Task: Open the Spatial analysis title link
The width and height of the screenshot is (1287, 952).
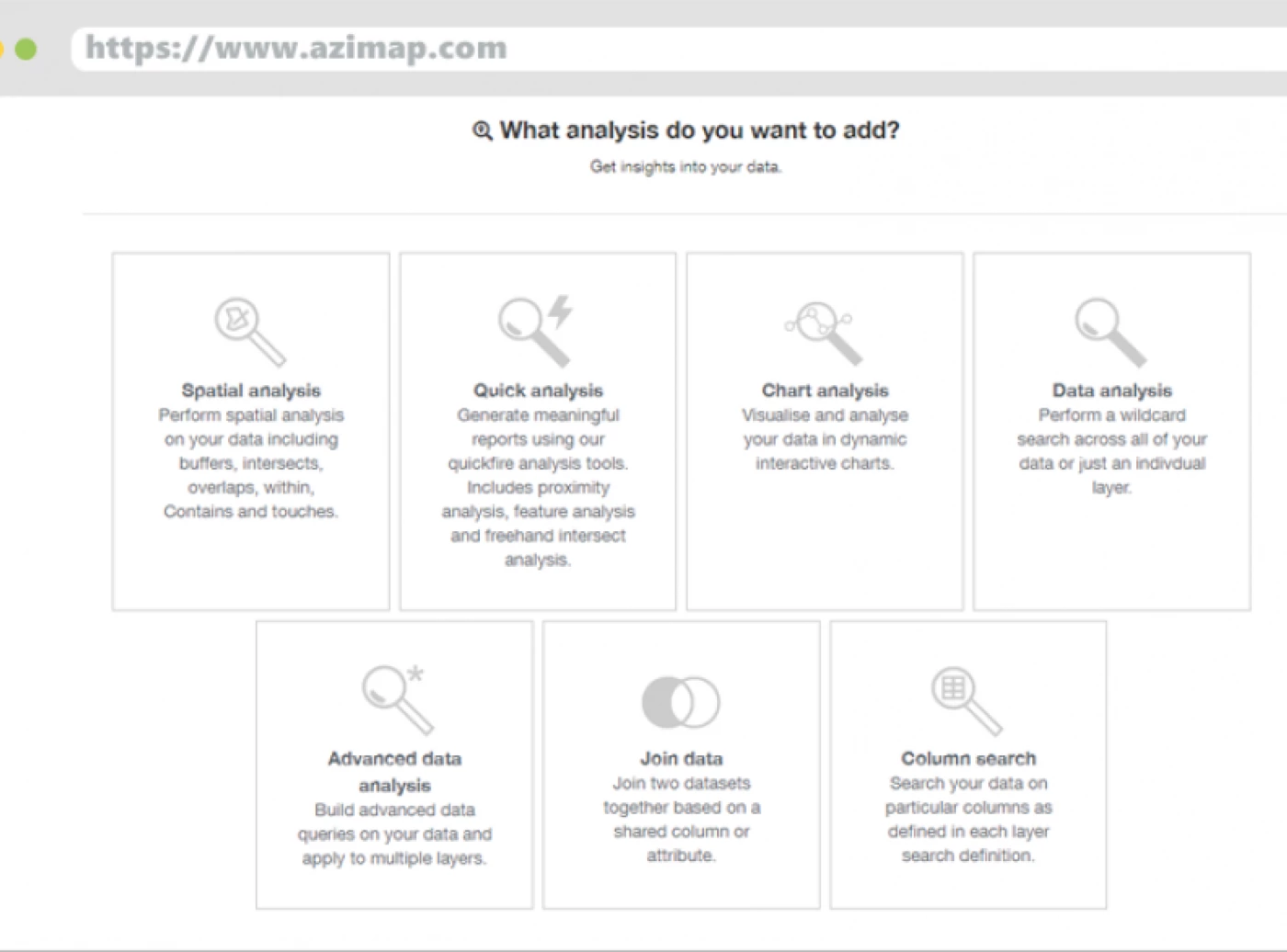Action: point(251,391)
